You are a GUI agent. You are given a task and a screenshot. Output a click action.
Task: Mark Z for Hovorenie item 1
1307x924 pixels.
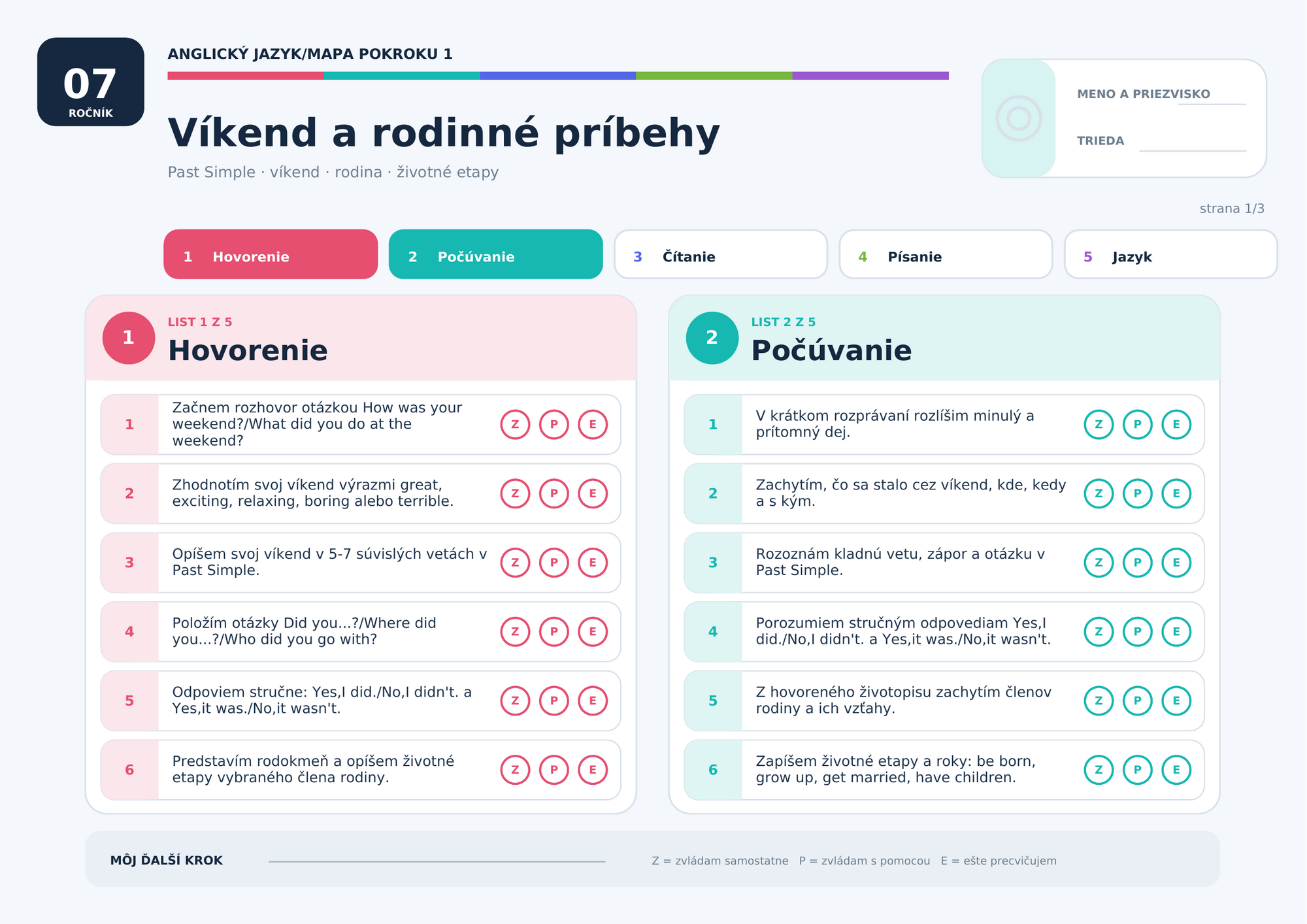tap(515, 425)
